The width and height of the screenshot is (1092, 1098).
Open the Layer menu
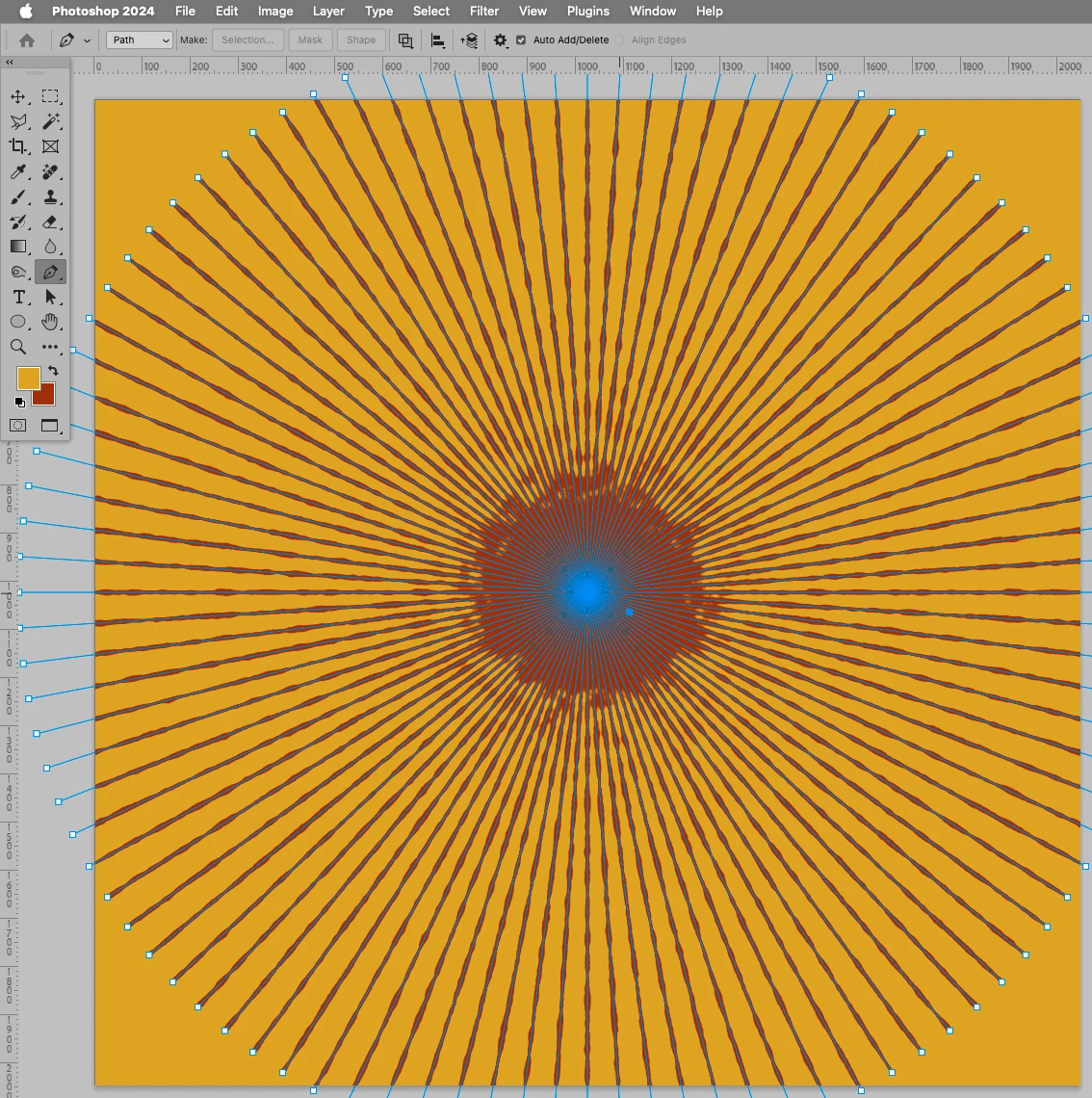click(x=328, y=12)
